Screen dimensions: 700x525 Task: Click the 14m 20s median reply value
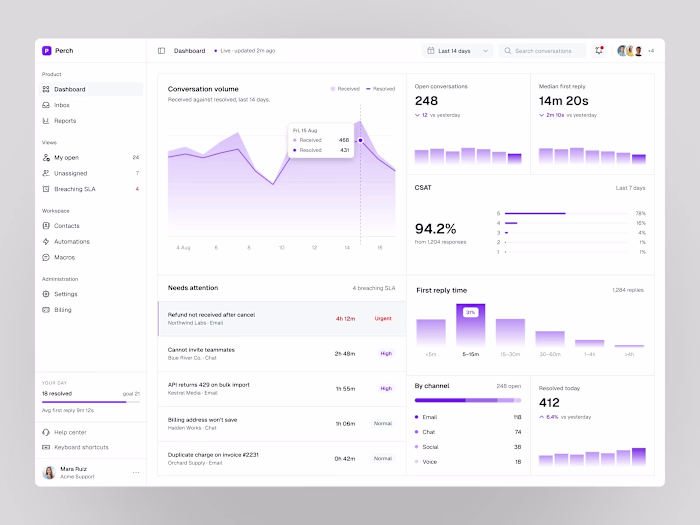click(x=563, y=101)
